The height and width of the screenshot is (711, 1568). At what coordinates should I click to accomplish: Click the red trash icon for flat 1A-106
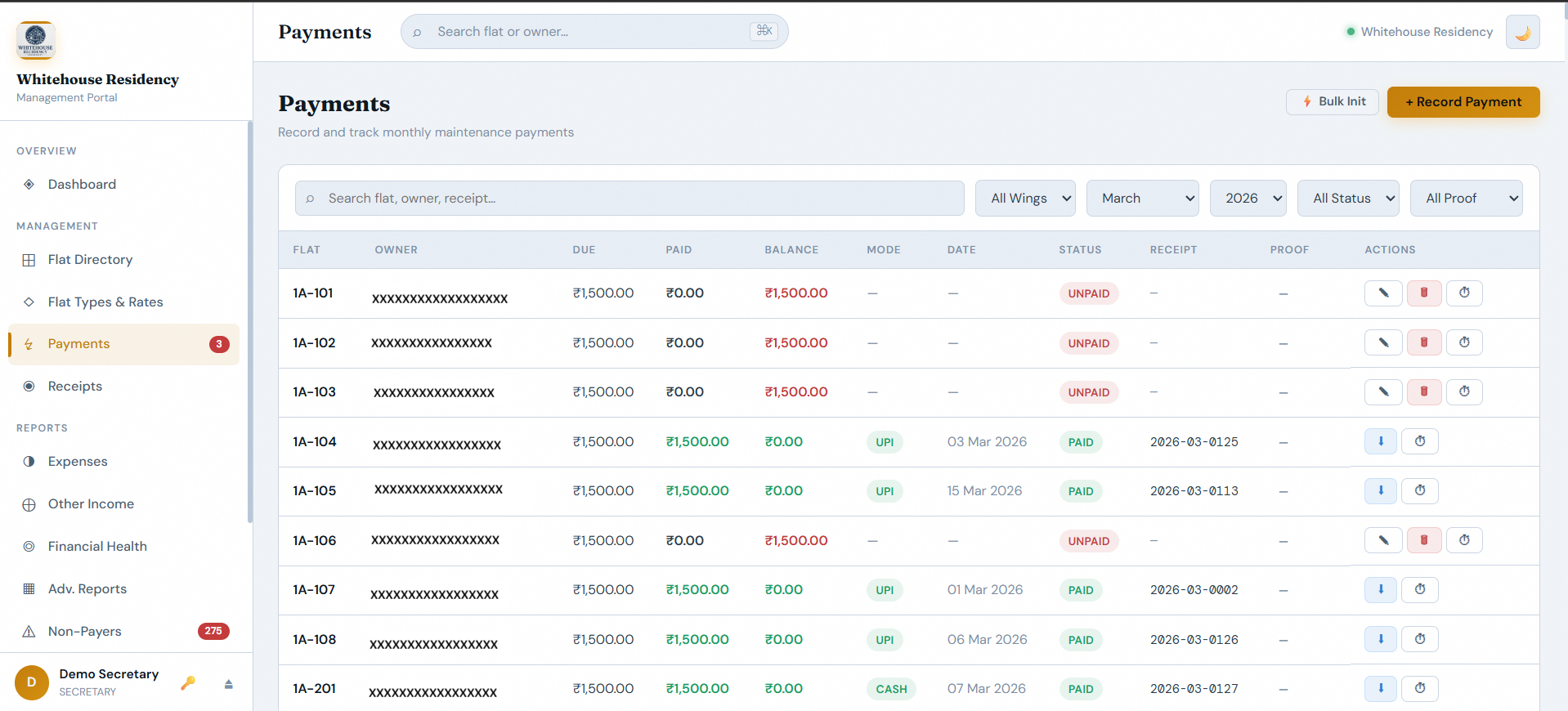1423,541
